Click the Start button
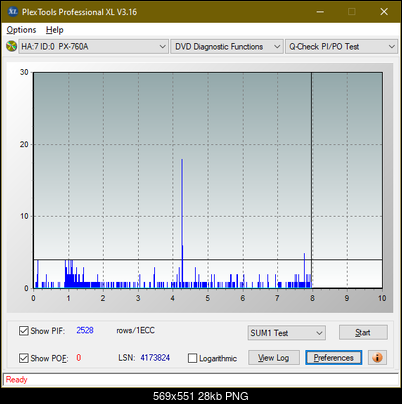The width and height of the screenshot is (402, 404). click(363, 332)
